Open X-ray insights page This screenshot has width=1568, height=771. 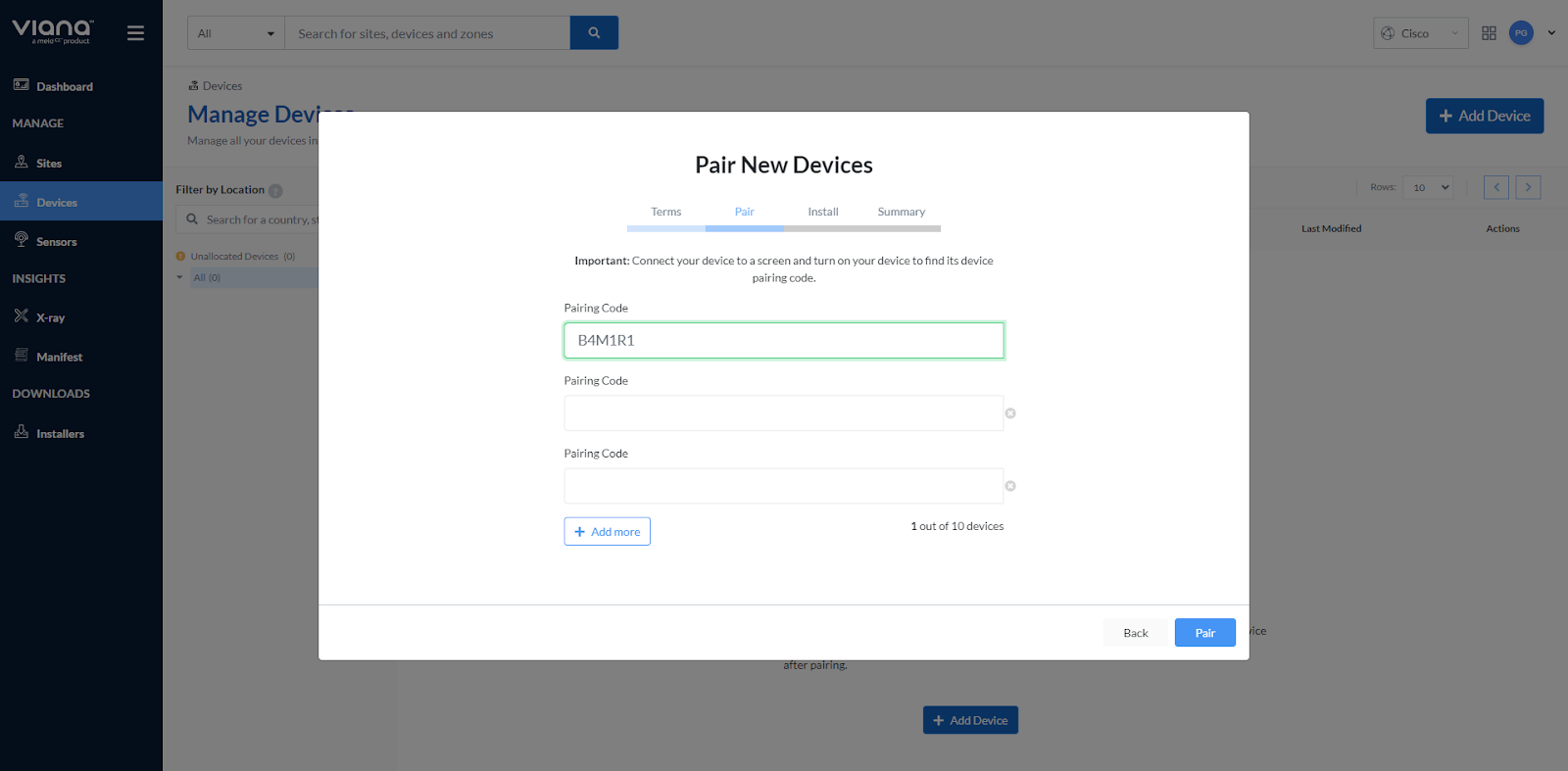(50, 317)
